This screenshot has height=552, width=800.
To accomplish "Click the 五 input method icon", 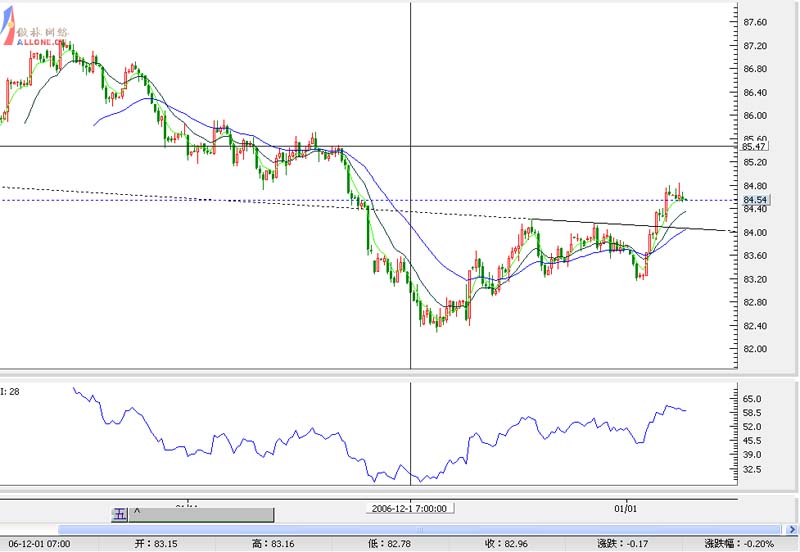I will (x=119, y=514).
